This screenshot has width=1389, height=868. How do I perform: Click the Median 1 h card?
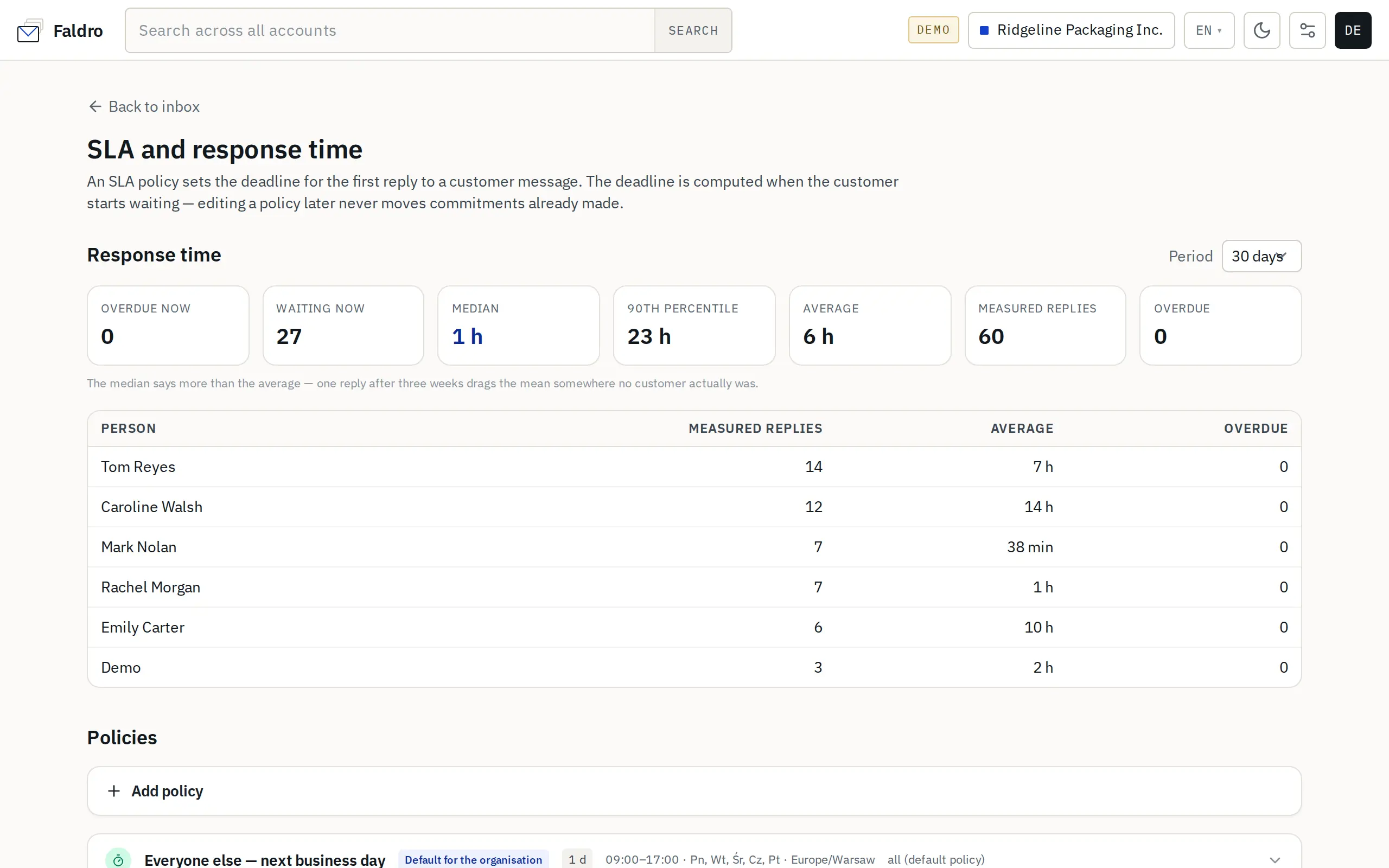pos(518,325)
